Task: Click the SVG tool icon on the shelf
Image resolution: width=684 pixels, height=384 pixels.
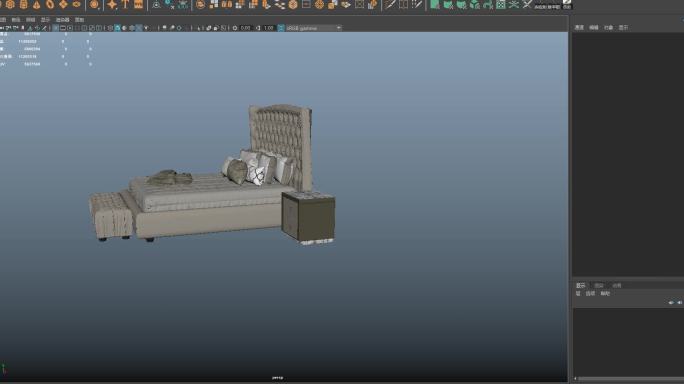Action: click(138, 5)
